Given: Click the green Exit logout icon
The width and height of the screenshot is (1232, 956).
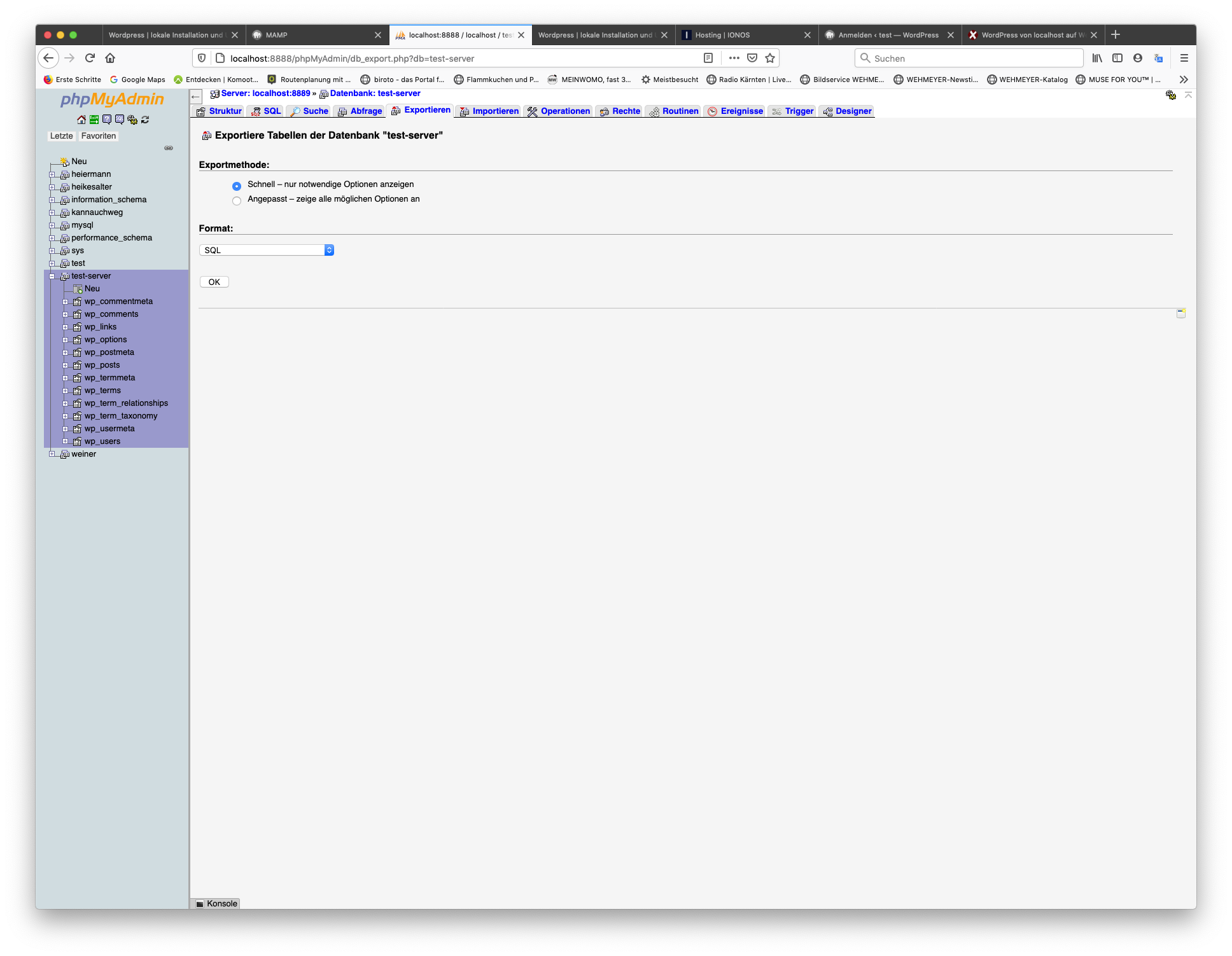Looking at the screenshot, I should point(94,120).
